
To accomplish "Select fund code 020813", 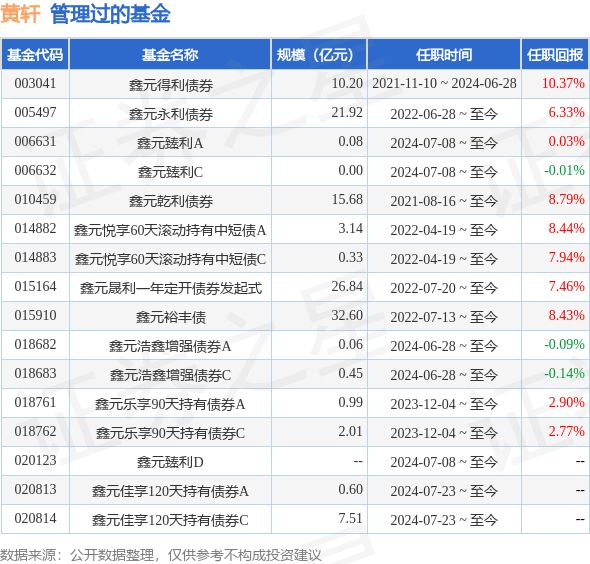I will click(35, 489).
